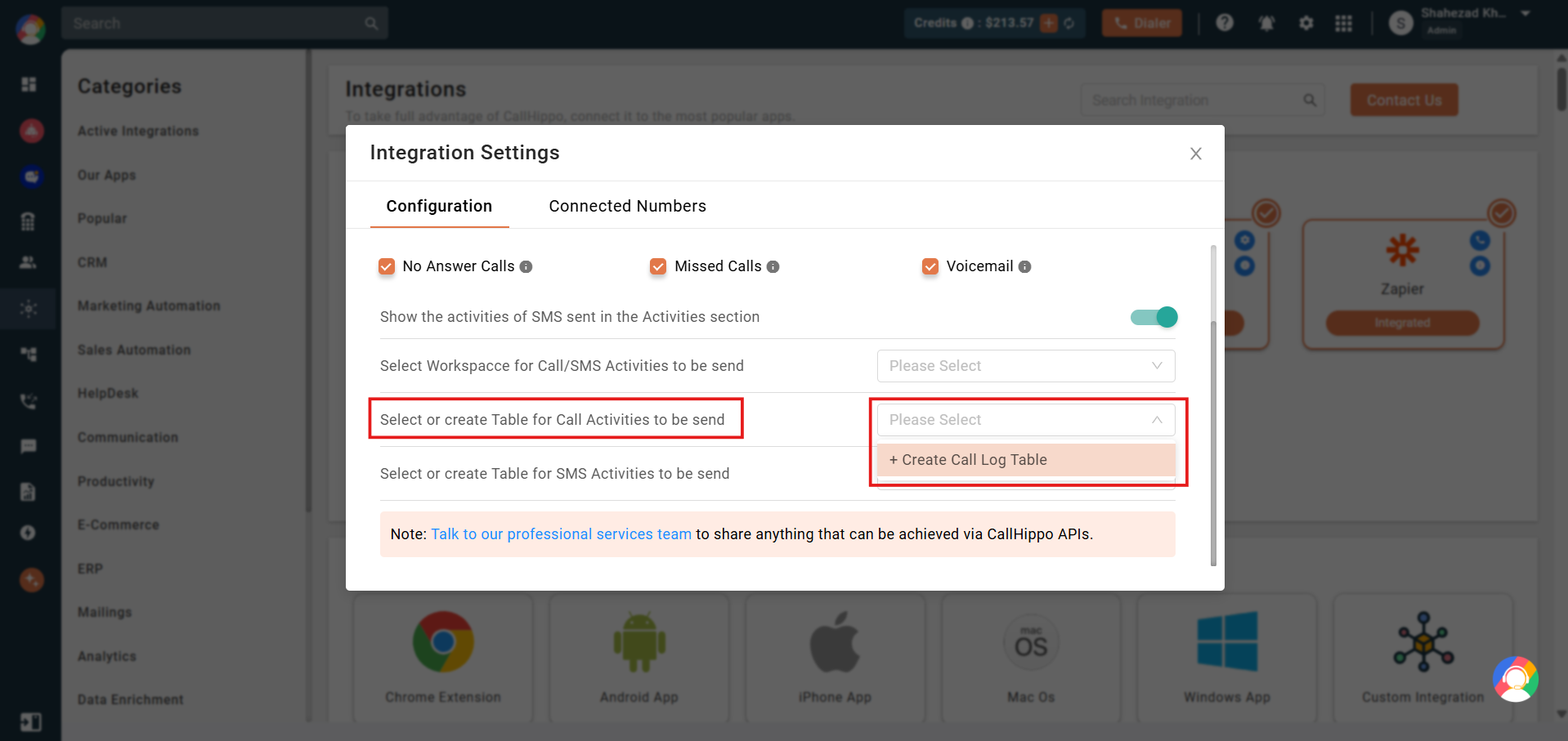Open the Android App card
The image size is (1568, 741).
point(639,658)
